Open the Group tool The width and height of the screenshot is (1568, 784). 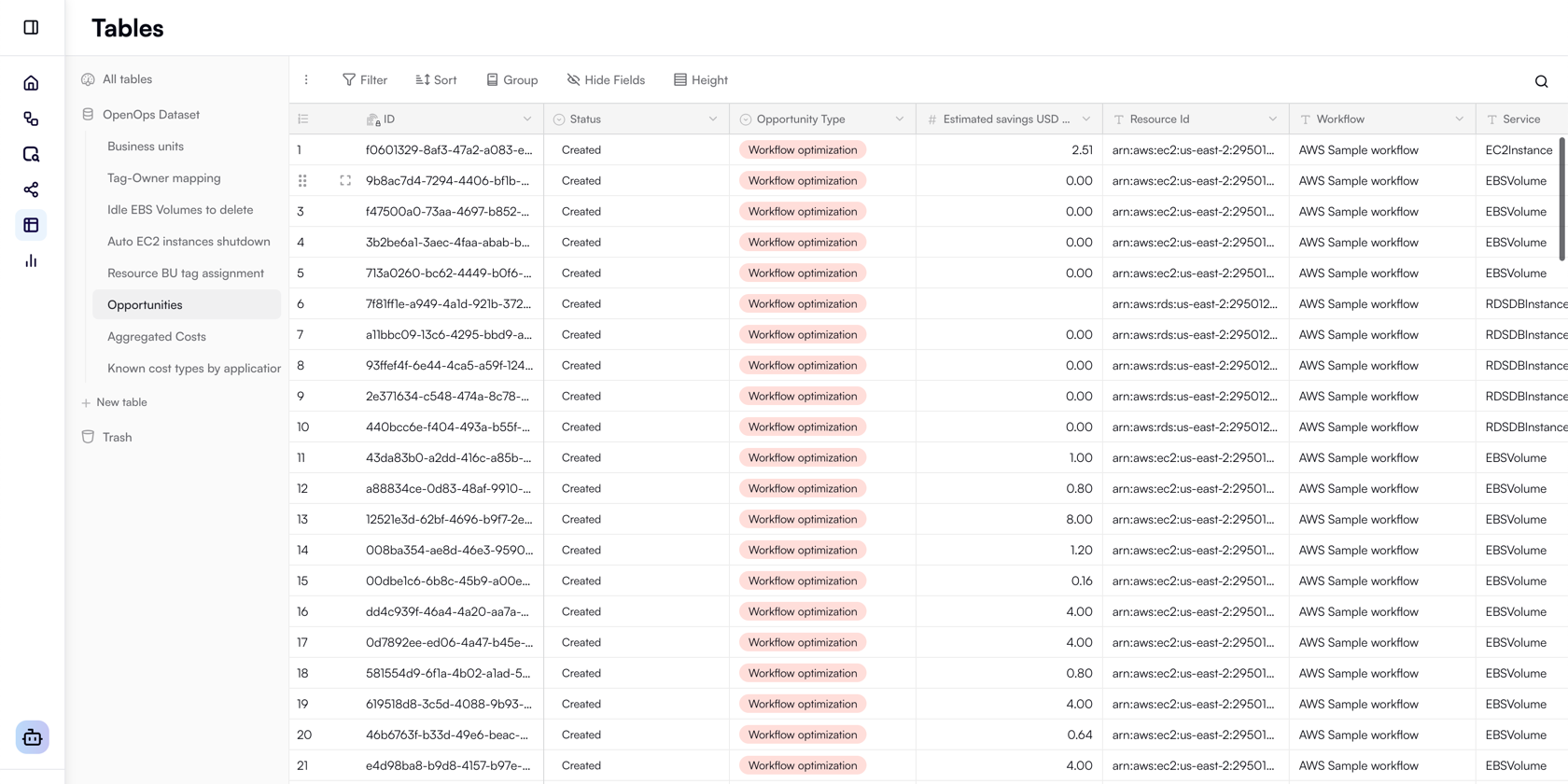click(511, 80)
